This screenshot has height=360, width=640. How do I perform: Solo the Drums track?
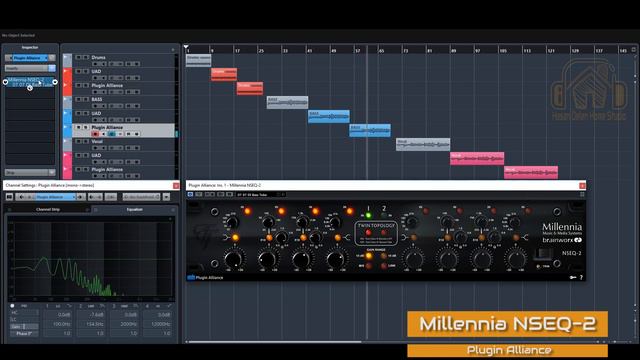pyautogui.click(x=86, y=58)
